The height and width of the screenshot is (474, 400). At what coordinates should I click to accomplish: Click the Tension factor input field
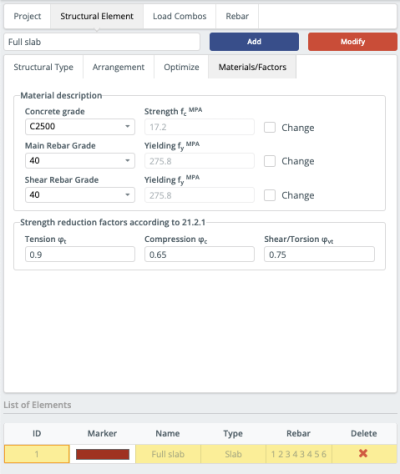tap(80, 254)
